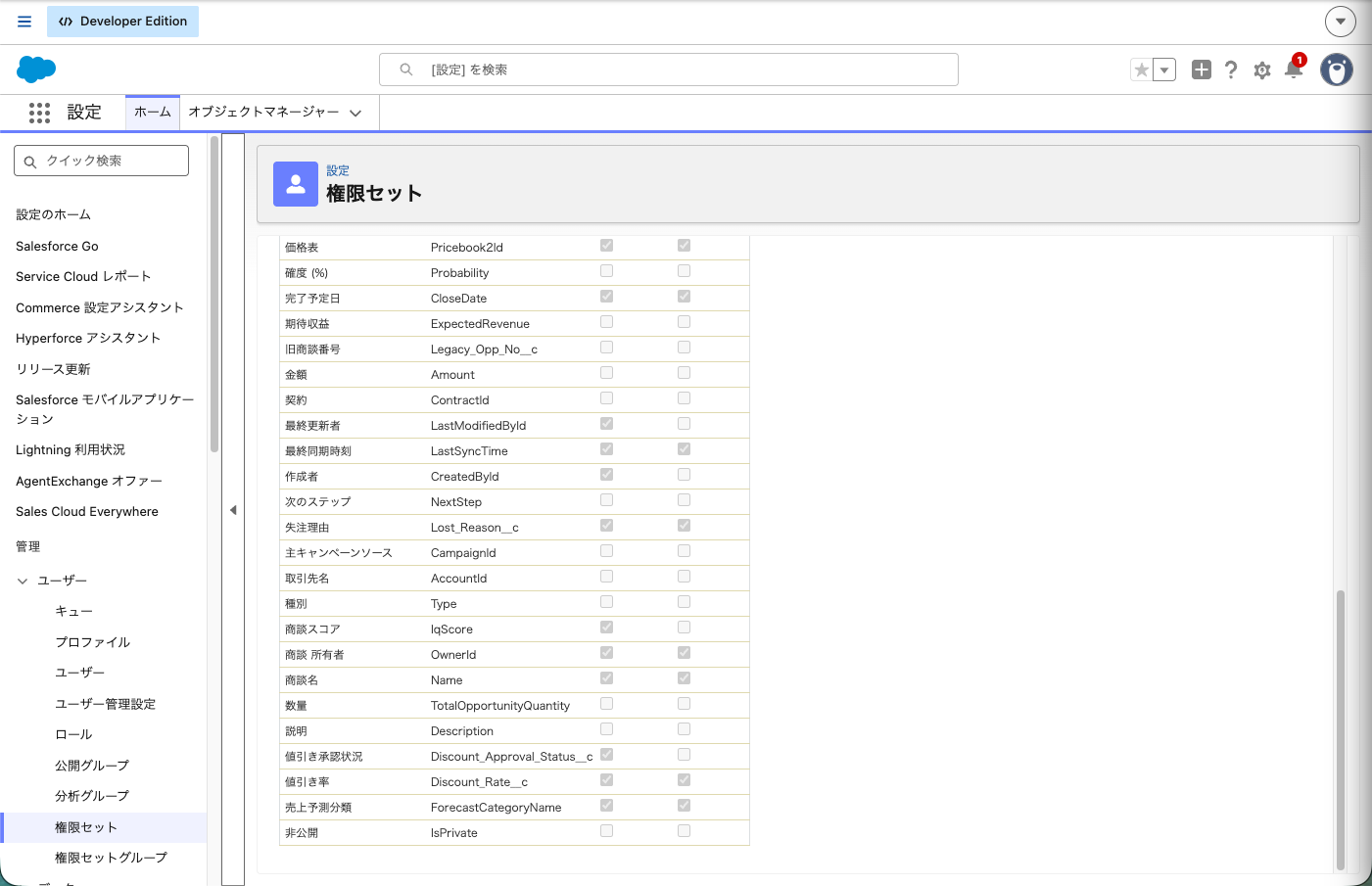
Task: Toggle first checkbox for 確度 (%) Probability
Action: (607, 271)
